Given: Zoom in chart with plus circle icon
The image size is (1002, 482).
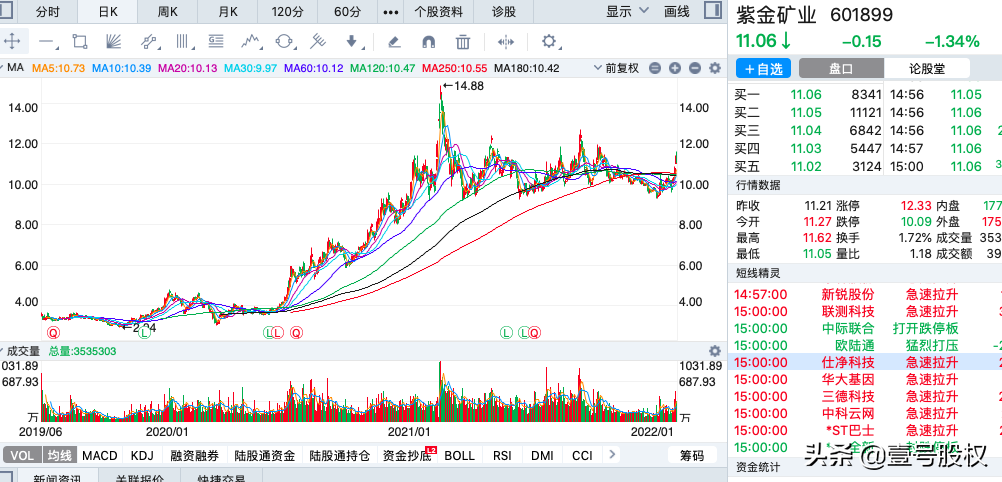Looking at the screenshot, I should tap(675, 68).
